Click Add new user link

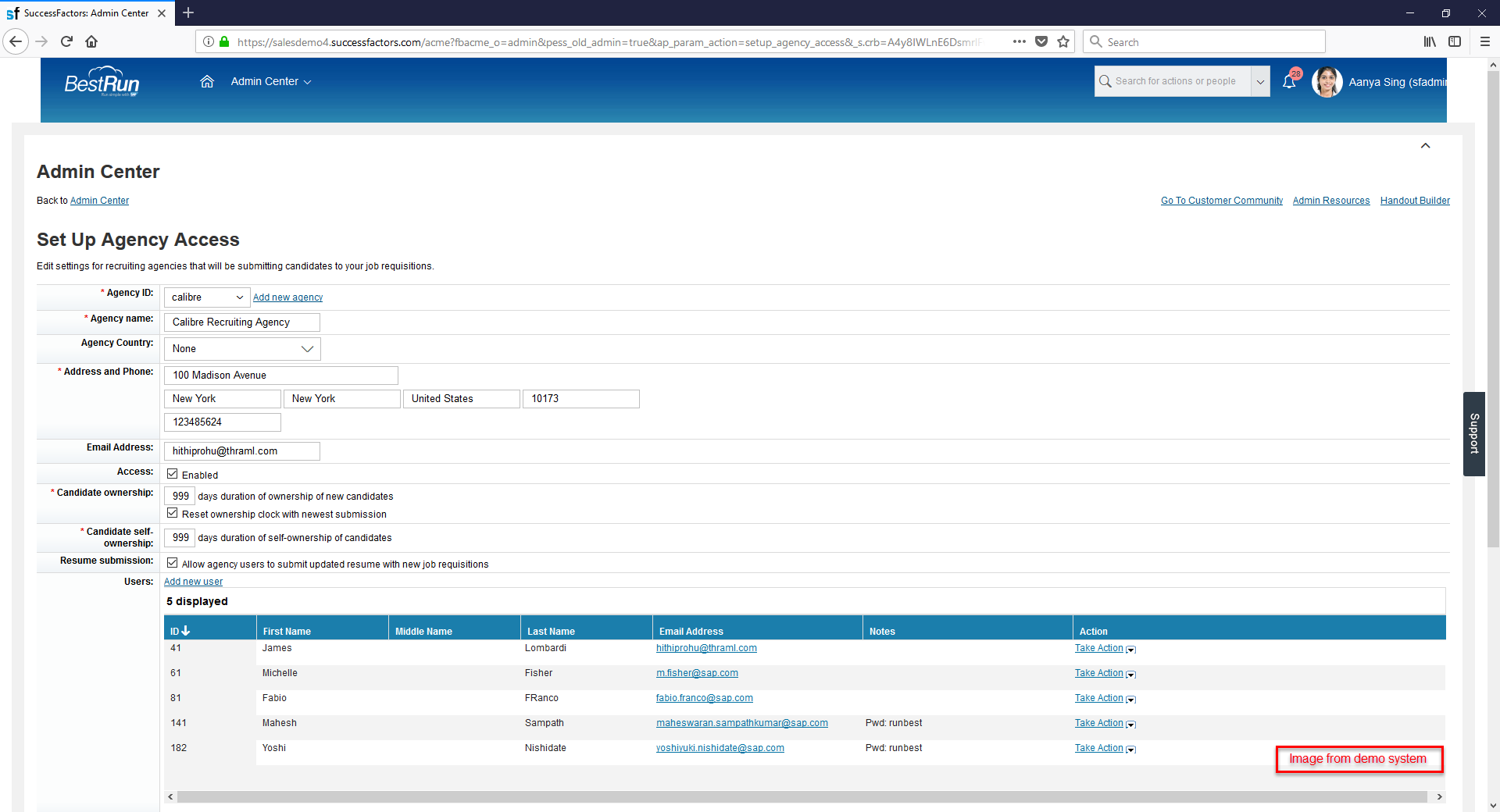193,582
